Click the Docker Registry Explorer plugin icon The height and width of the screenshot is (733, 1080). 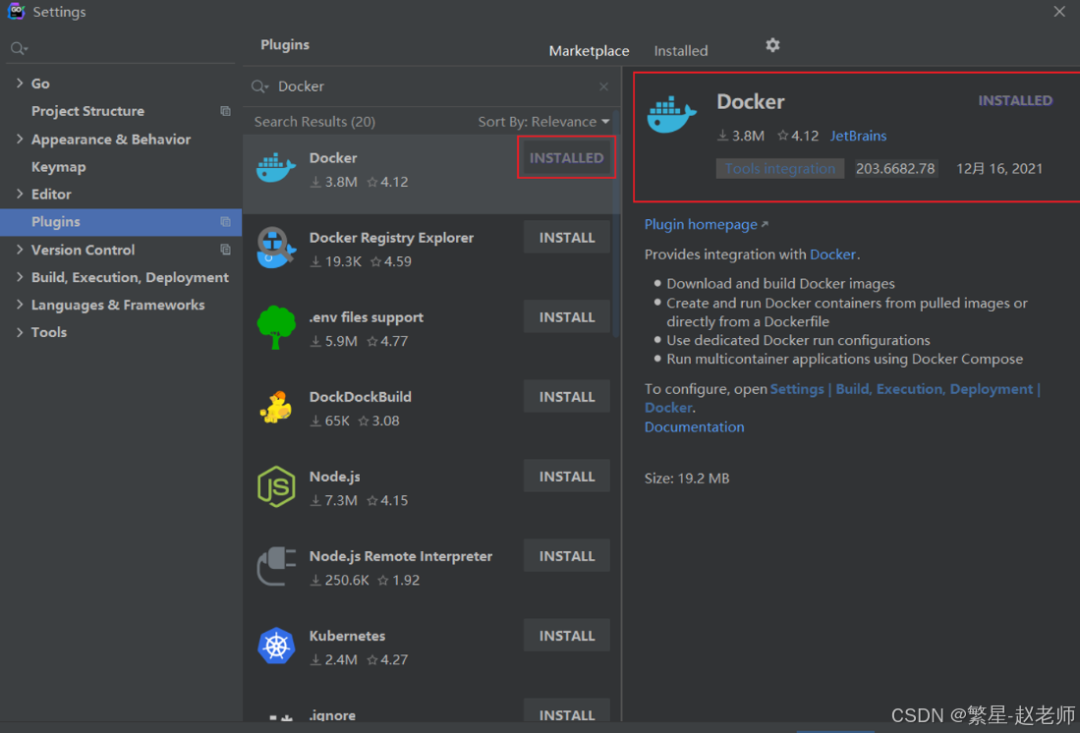[x=276, y=248]
